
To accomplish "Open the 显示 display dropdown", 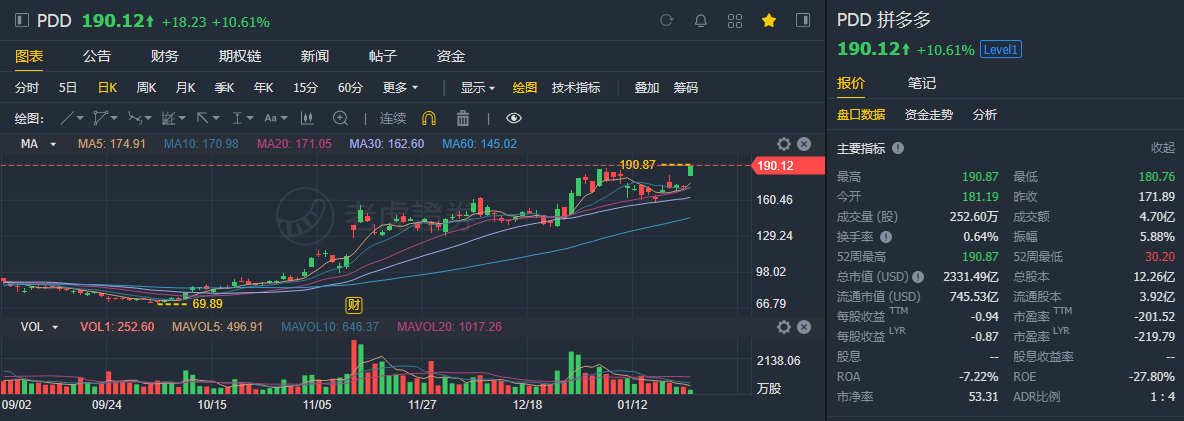I will coord(478,88).
